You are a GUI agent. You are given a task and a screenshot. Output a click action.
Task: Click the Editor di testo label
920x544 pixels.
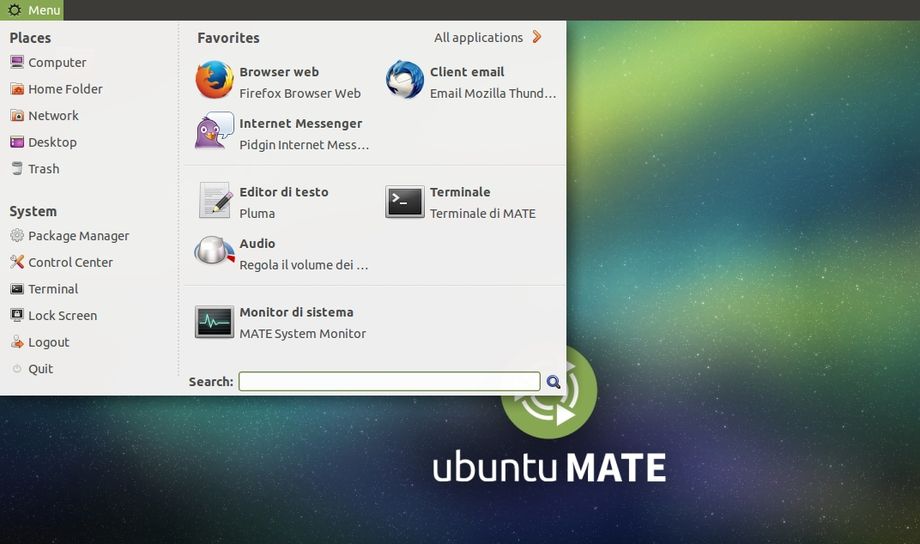[x=284, y=192]
